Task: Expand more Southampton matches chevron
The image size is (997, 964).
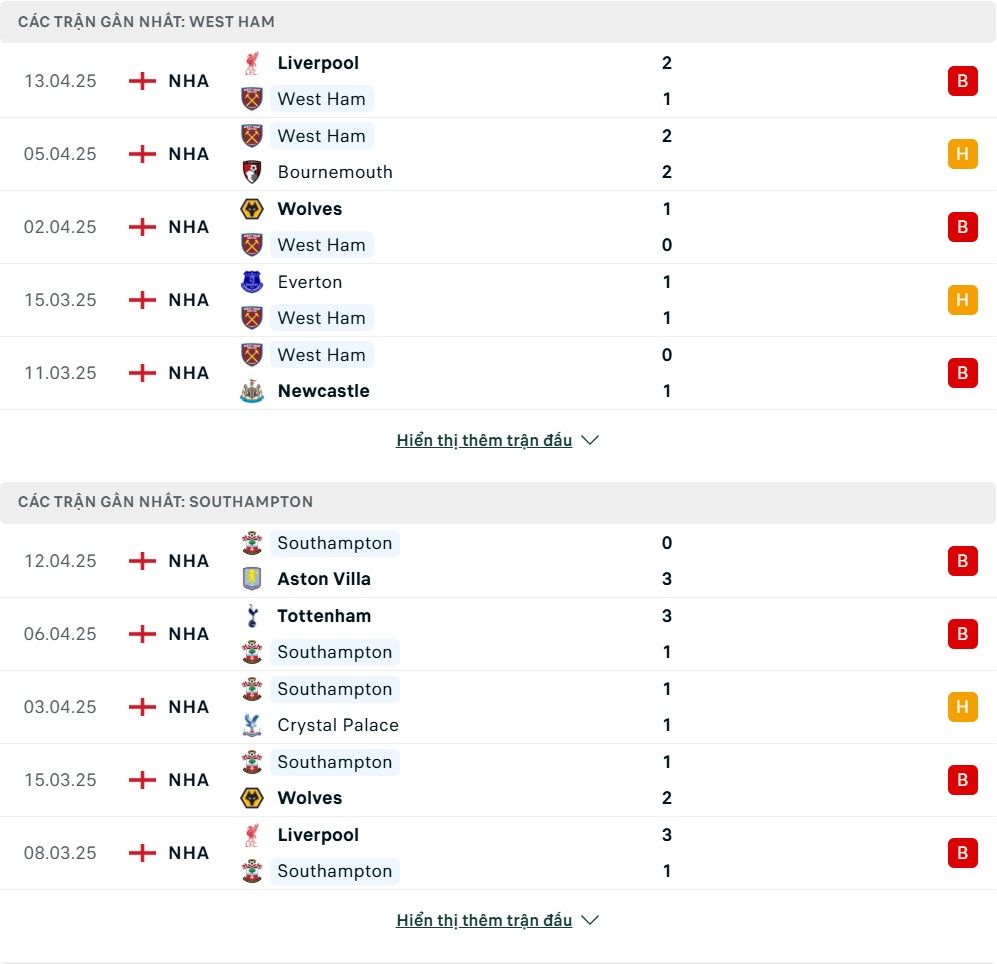Action: pos(590,920)
